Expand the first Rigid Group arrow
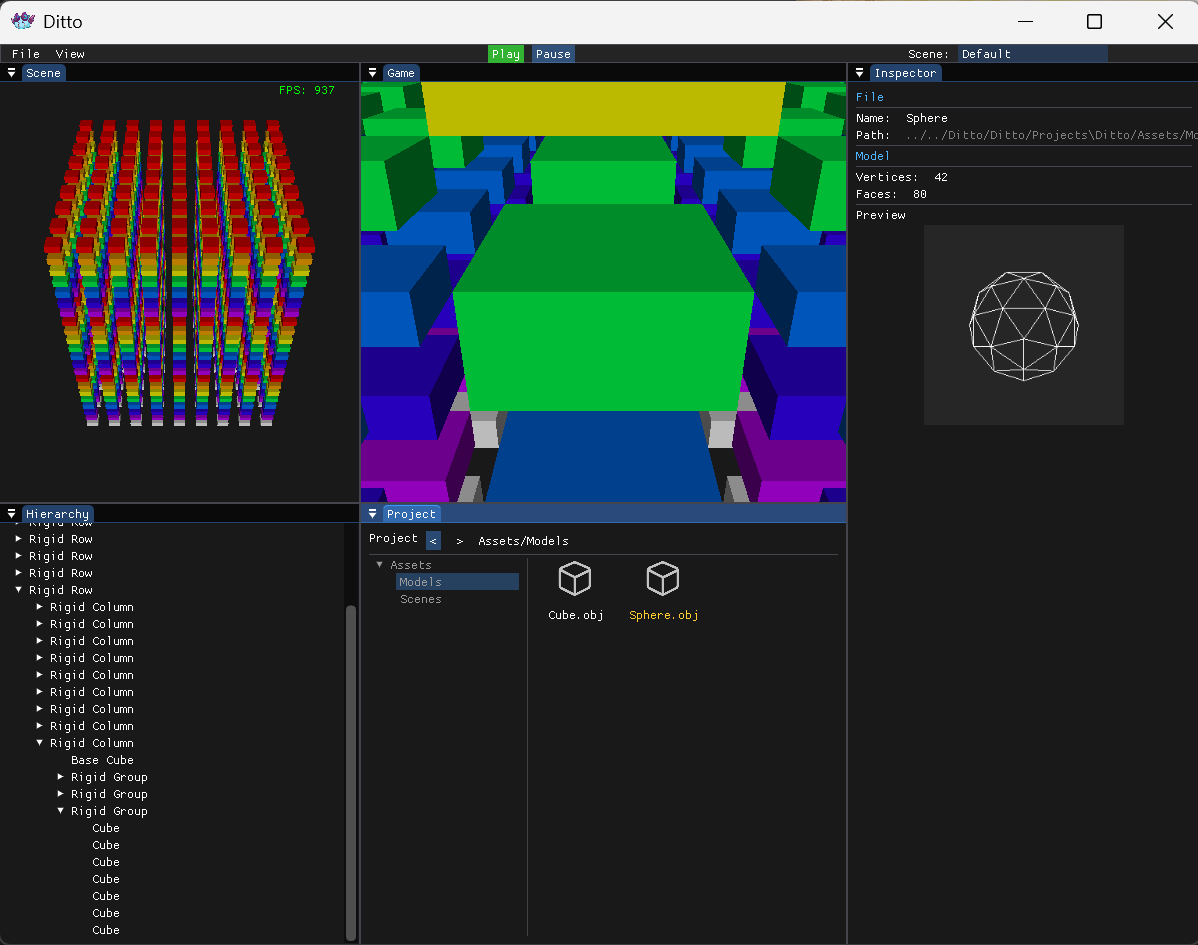Viewport: 1198px width, 945px height. (61, 777)
